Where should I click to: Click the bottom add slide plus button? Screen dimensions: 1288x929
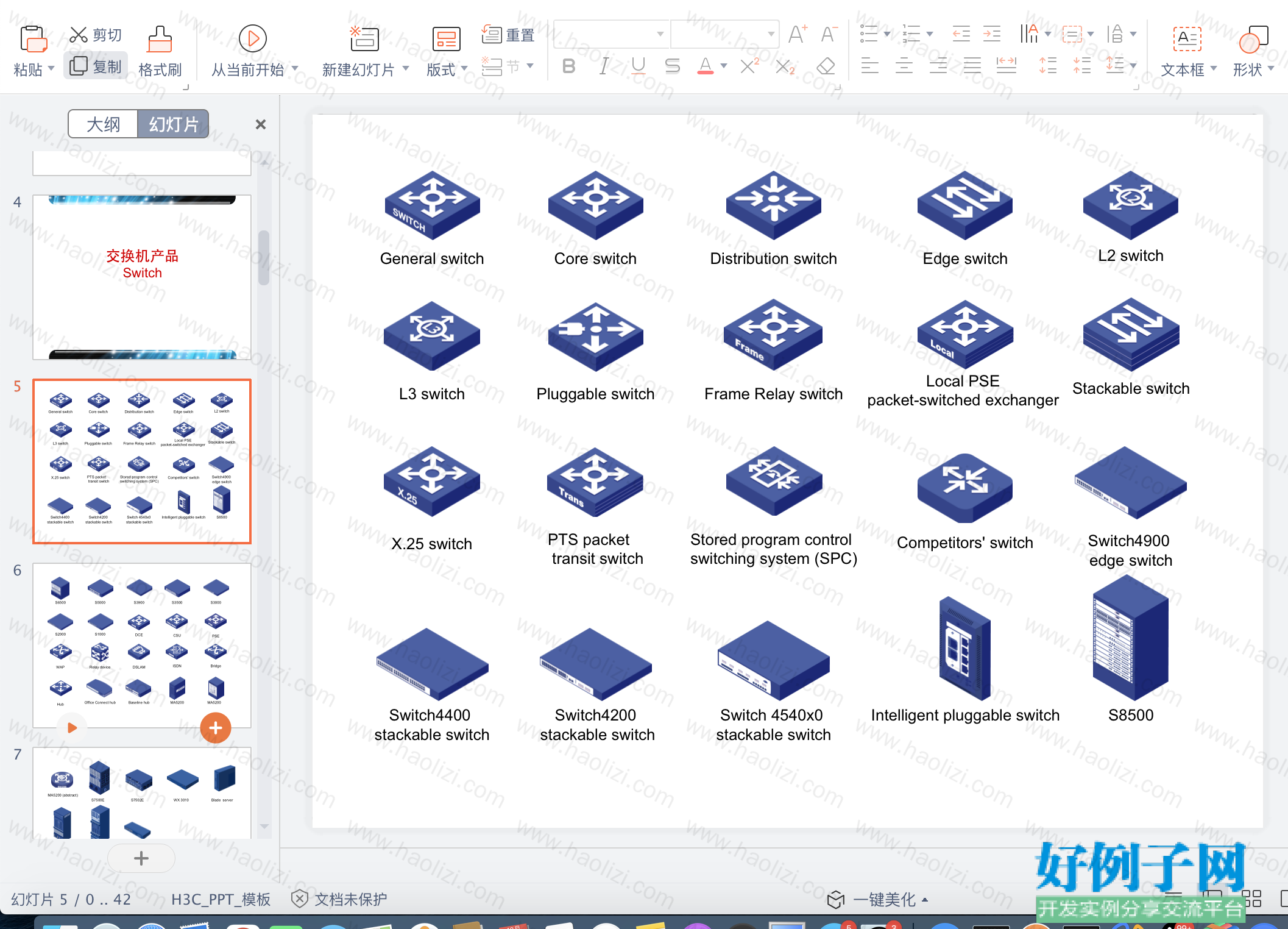coord(141,858)
